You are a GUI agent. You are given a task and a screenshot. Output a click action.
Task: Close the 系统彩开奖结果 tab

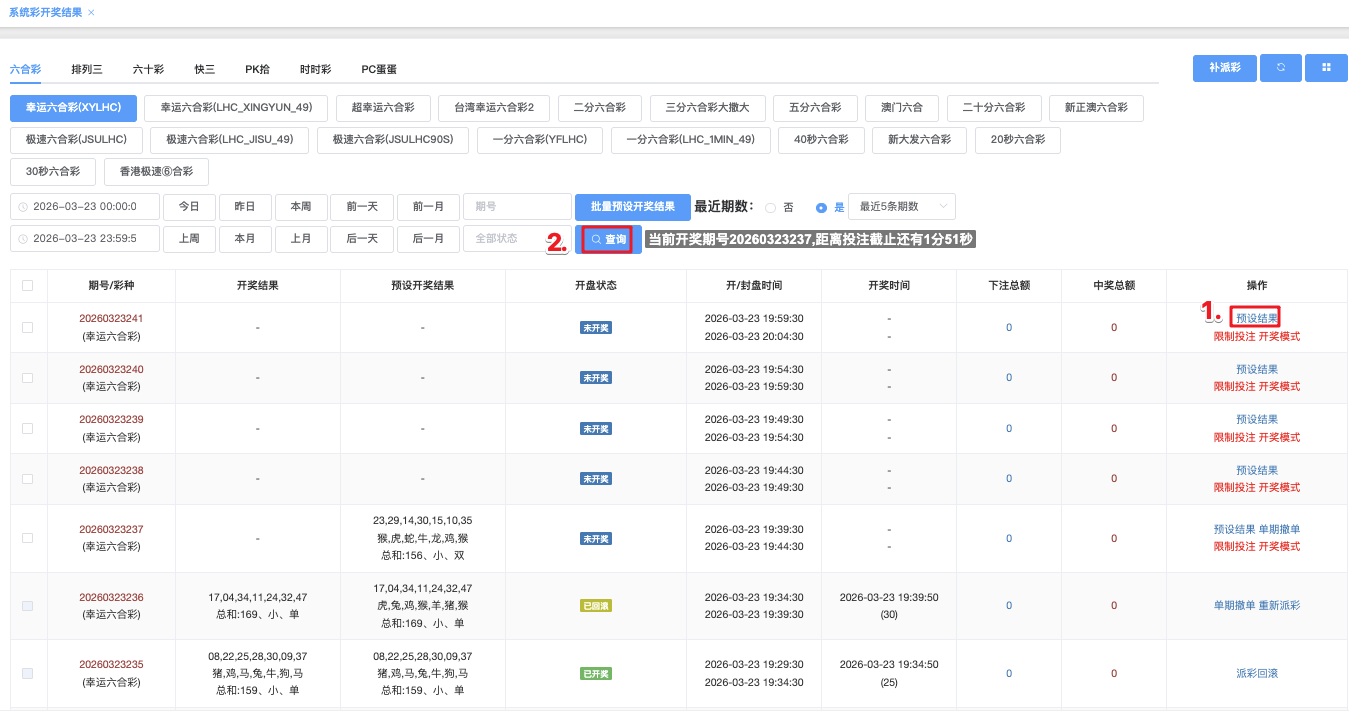91,13
